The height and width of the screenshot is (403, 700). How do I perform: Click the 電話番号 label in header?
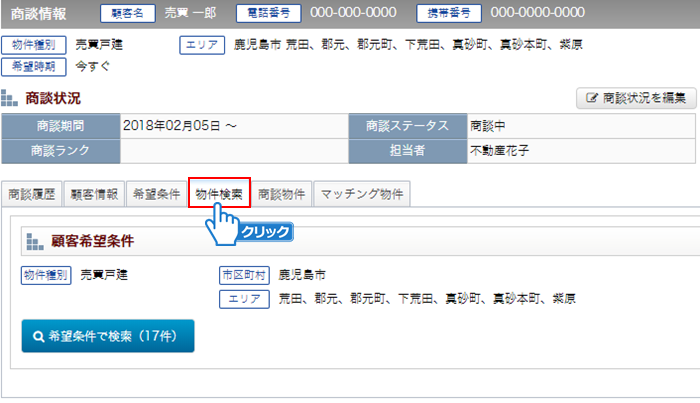coord(268,13)
